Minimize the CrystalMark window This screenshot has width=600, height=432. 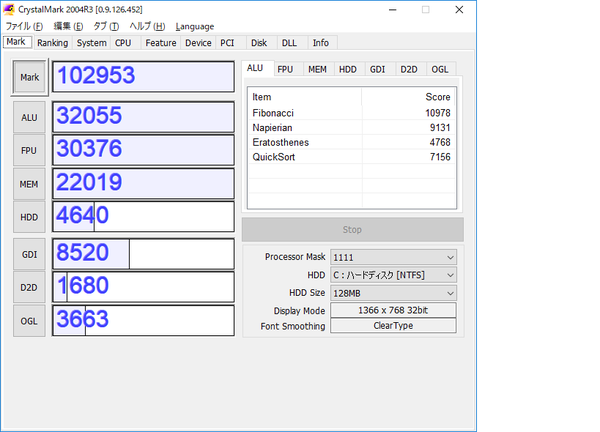393,10
